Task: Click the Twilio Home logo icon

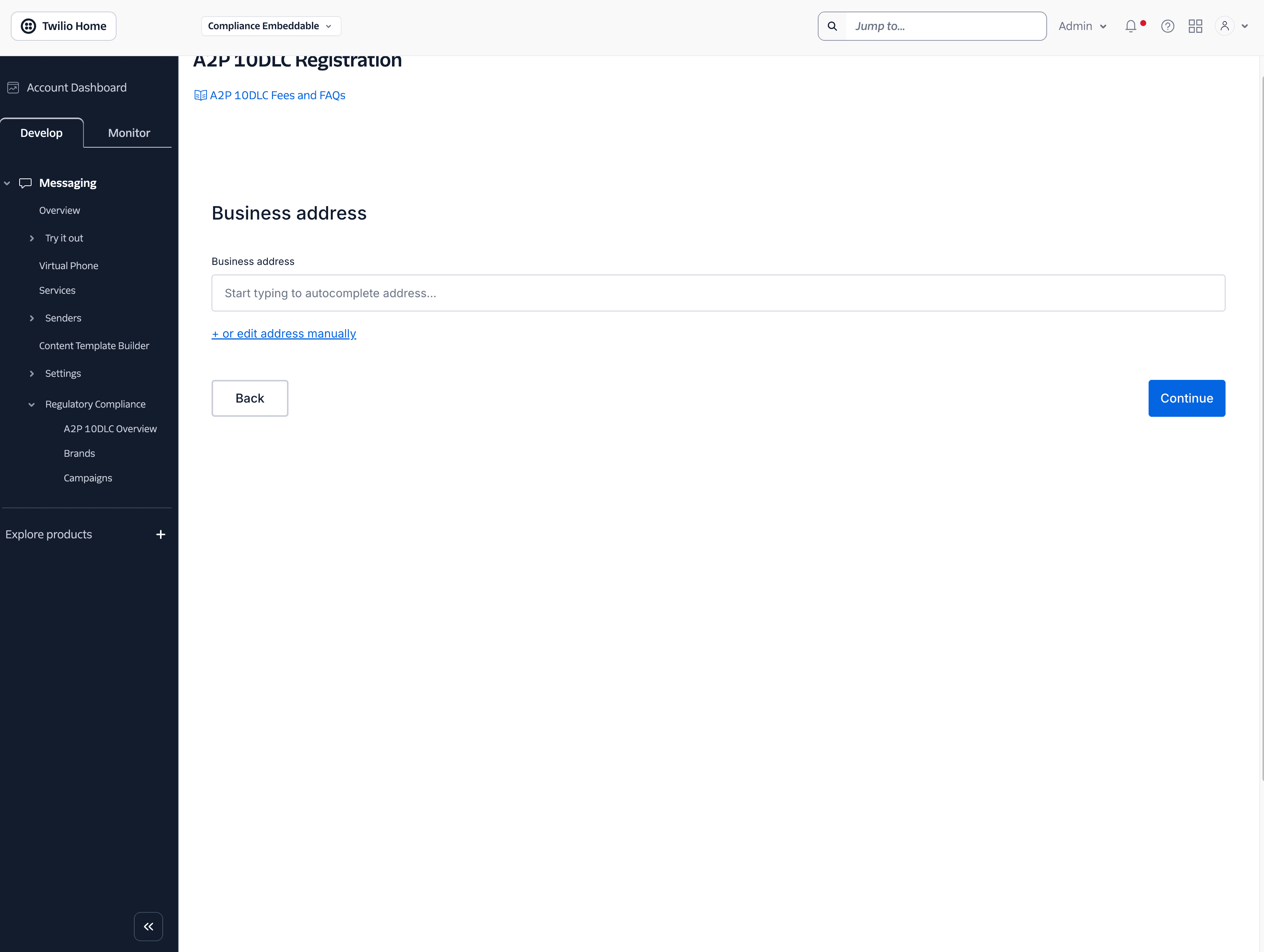Action: coord(28,26)
